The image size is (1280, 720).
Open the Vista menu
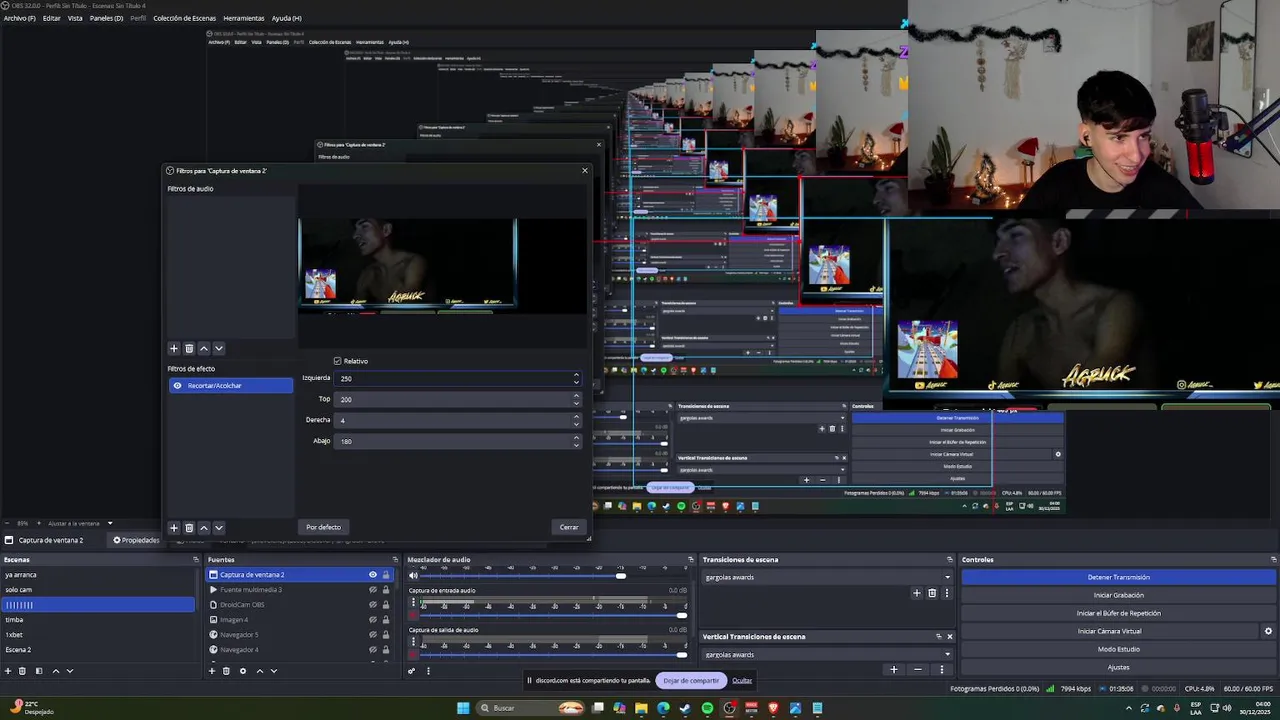(x=75, y=18)
